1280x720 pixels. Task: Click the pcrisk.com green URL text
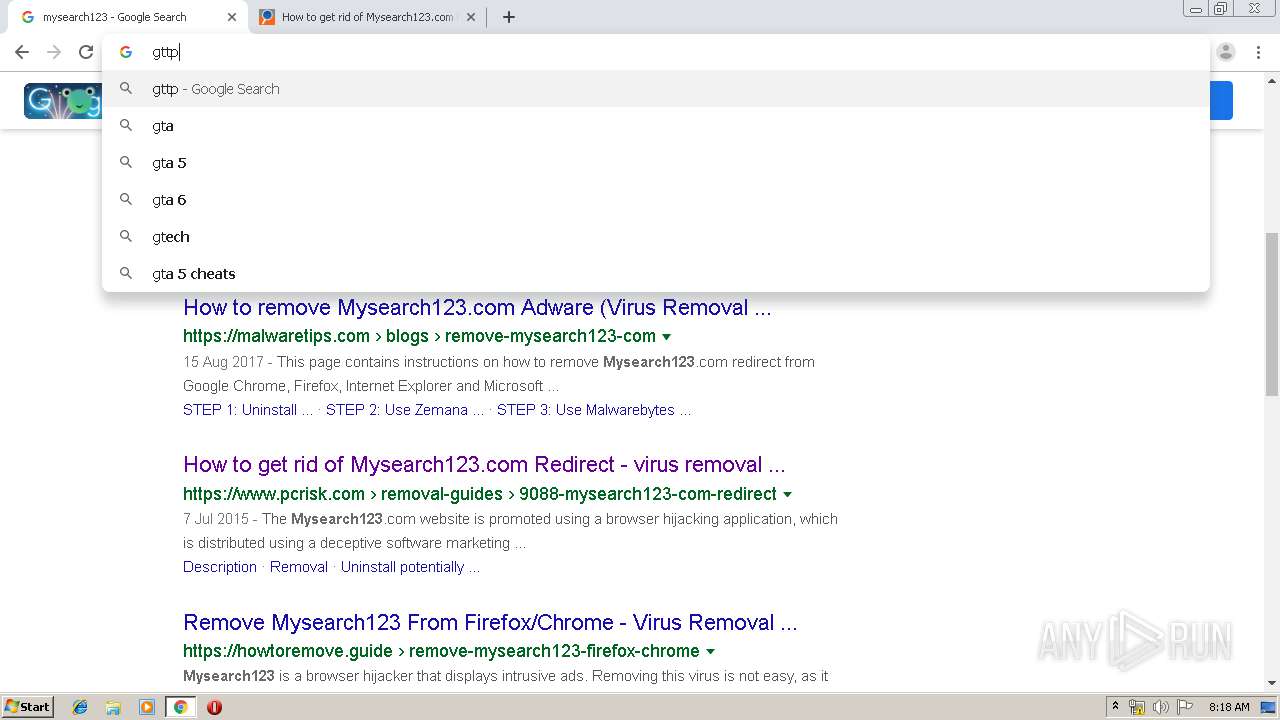(x=480, y=494)
